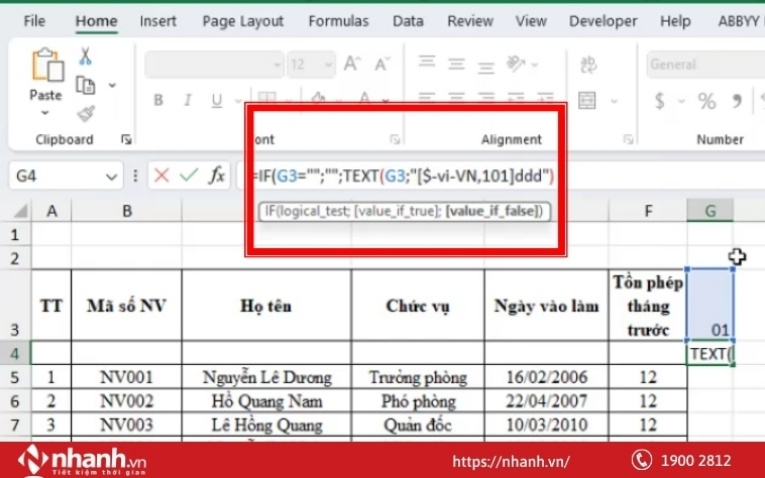
Task: Select column G header
Action: (x=710, y=211)
